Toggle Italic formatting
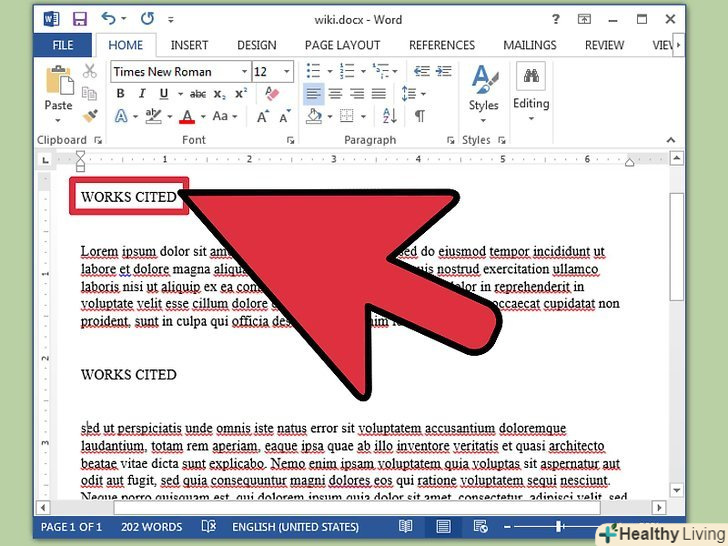The height and width of the screenshot is (546, 728). 141,94
